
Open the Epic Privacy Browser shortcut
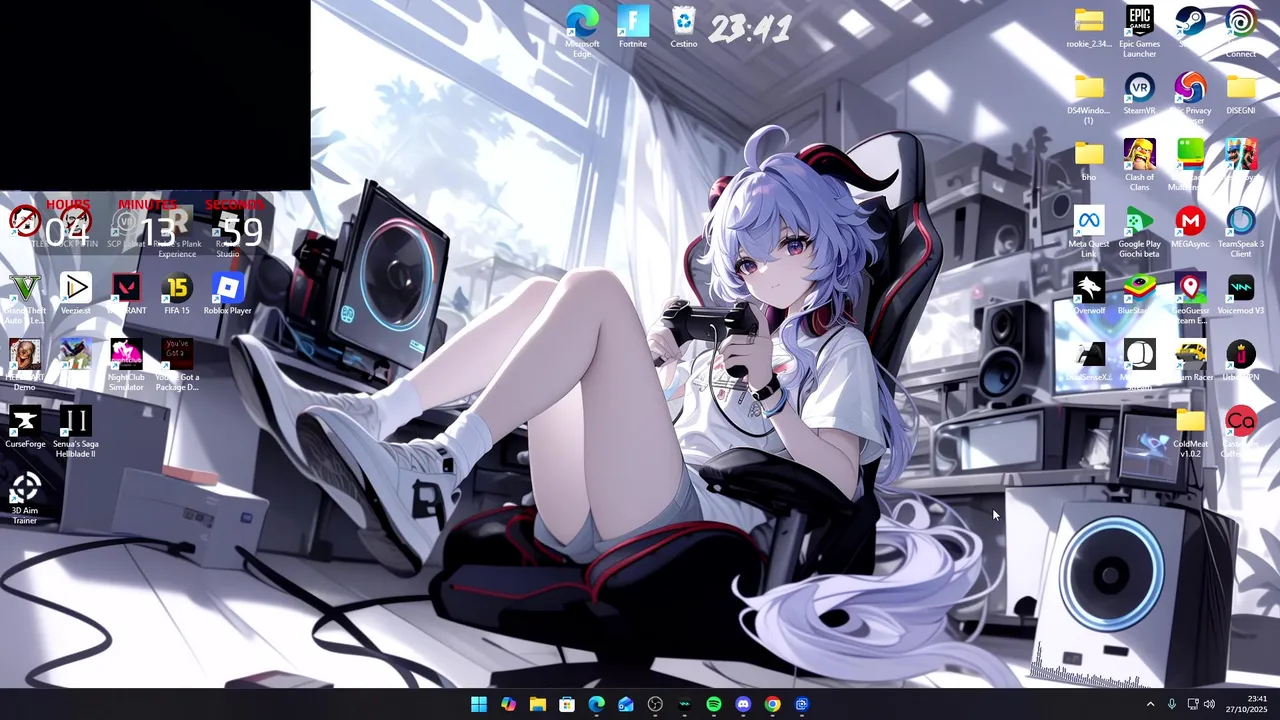click(x=1190, y=97)
